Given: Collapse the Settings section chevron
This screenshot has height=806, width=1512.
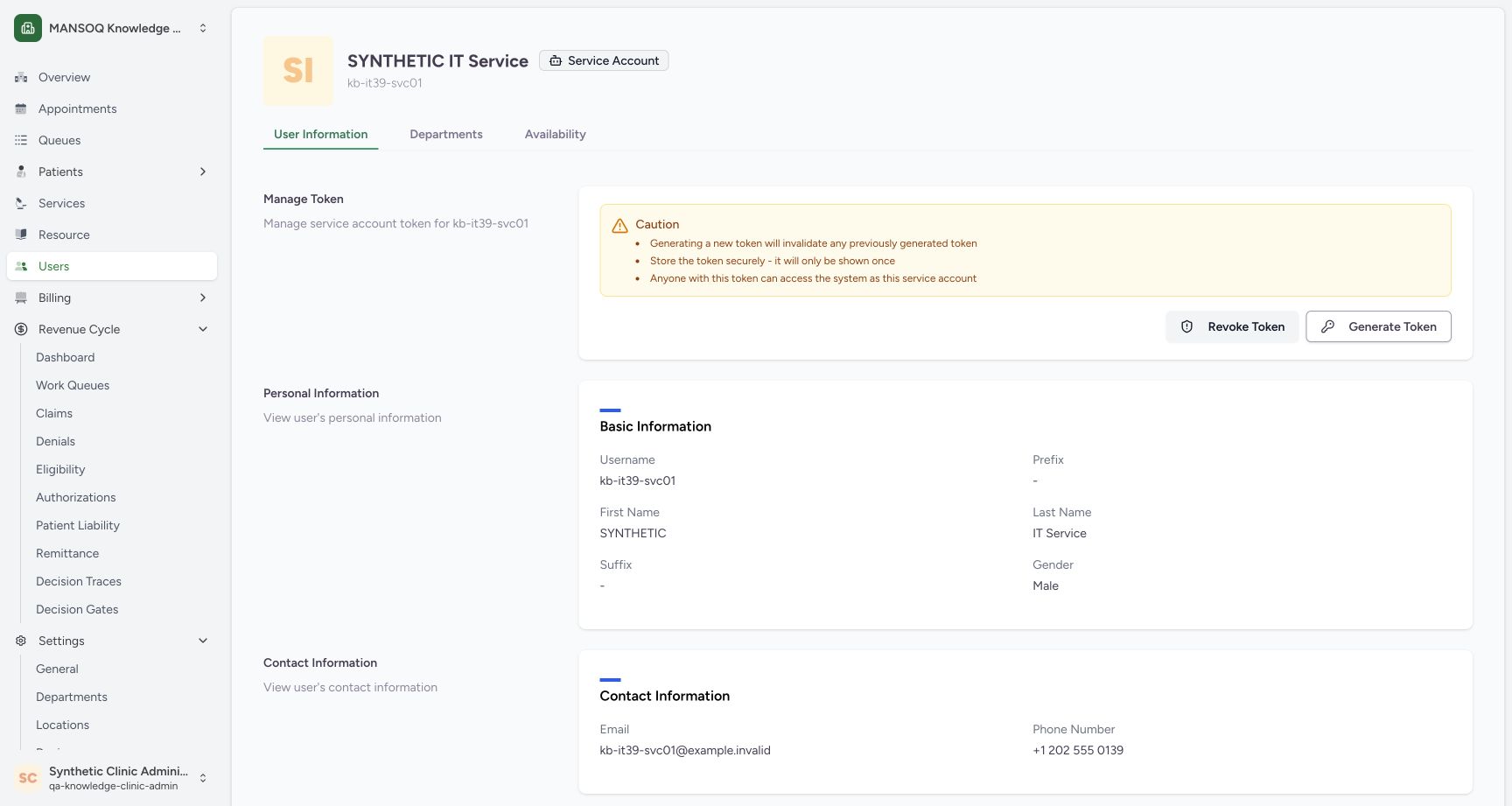Looking at the screenshot, I should tap(203, 641).
